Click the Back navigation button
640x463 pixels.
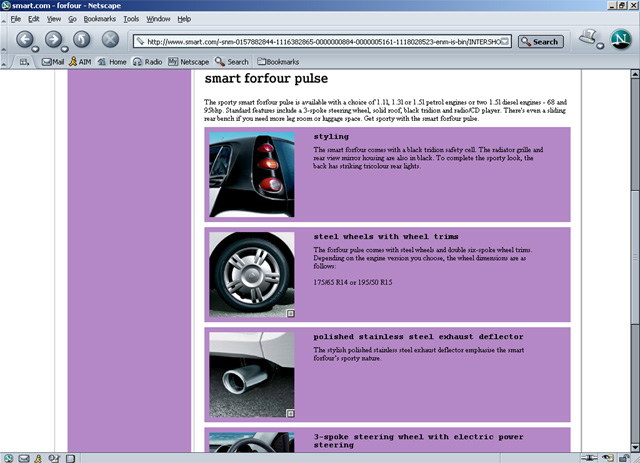coord(25,41)
